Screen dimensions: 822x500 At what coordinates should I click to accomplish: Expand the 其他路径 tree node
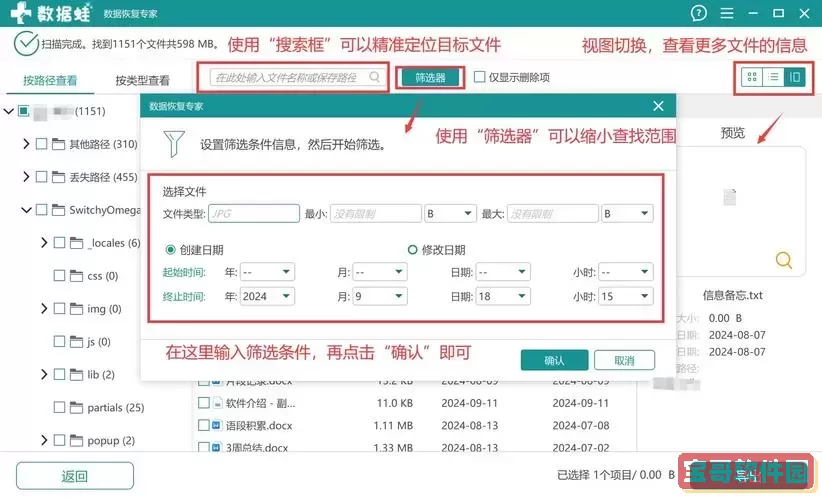26,144
